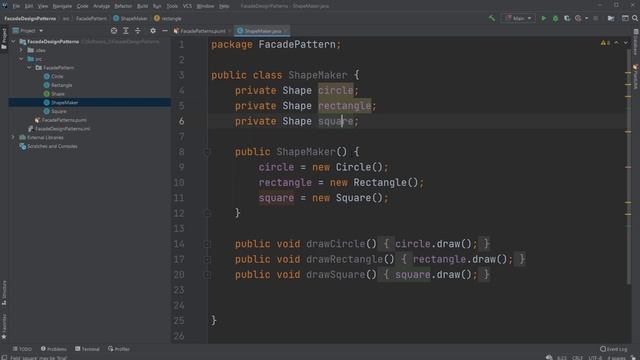640x360 pixels.
Task: Click Collapse All icon in Project panel
Action: pos(138,31)
